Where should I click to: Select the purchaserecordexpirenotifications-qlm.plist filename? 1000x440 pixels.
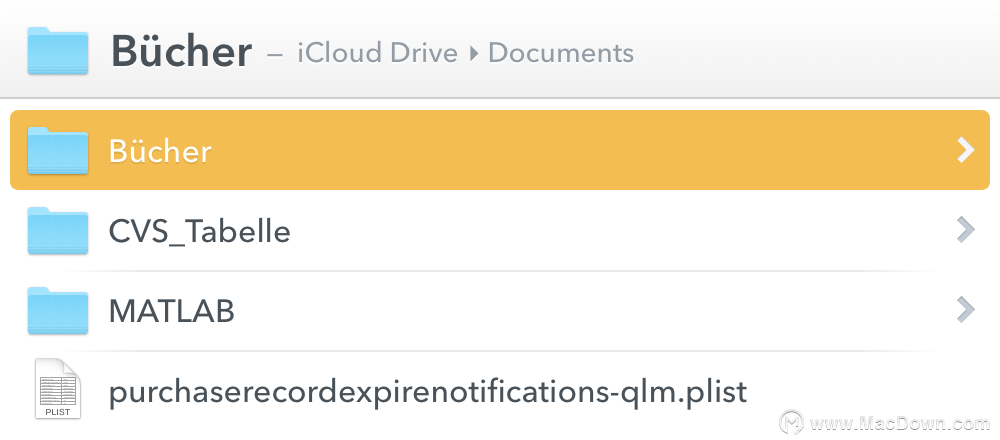[x=428, y=392]
